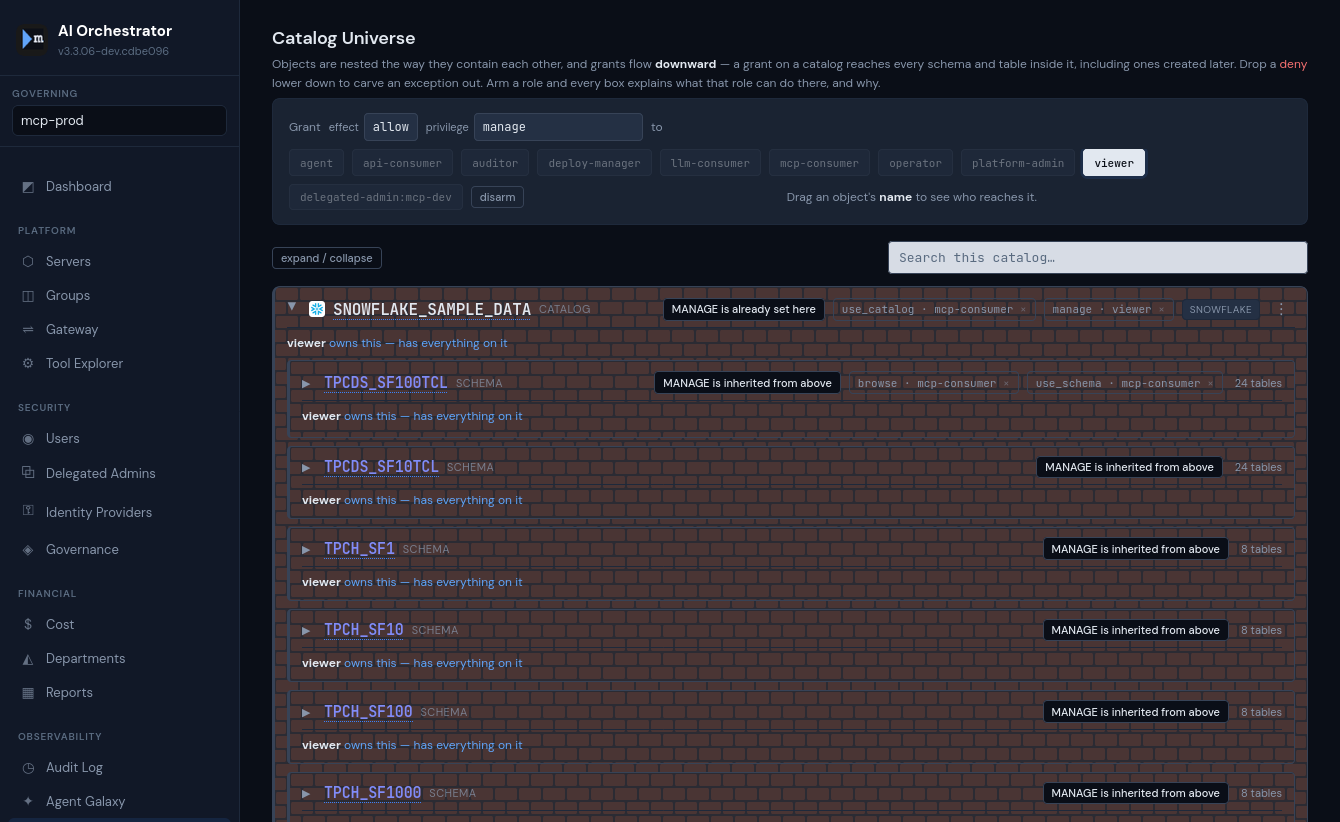This screenshot has height=822, width=1340.
Task: Open the privilege dropdown showing manage
Action: (558, 127)
